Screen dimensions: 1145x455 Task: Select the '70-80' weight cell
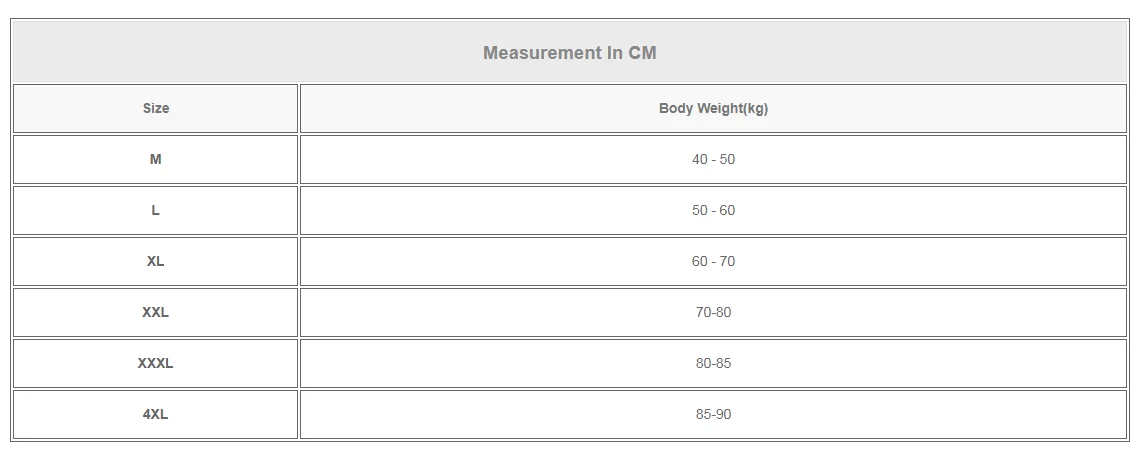pos(713,312)
